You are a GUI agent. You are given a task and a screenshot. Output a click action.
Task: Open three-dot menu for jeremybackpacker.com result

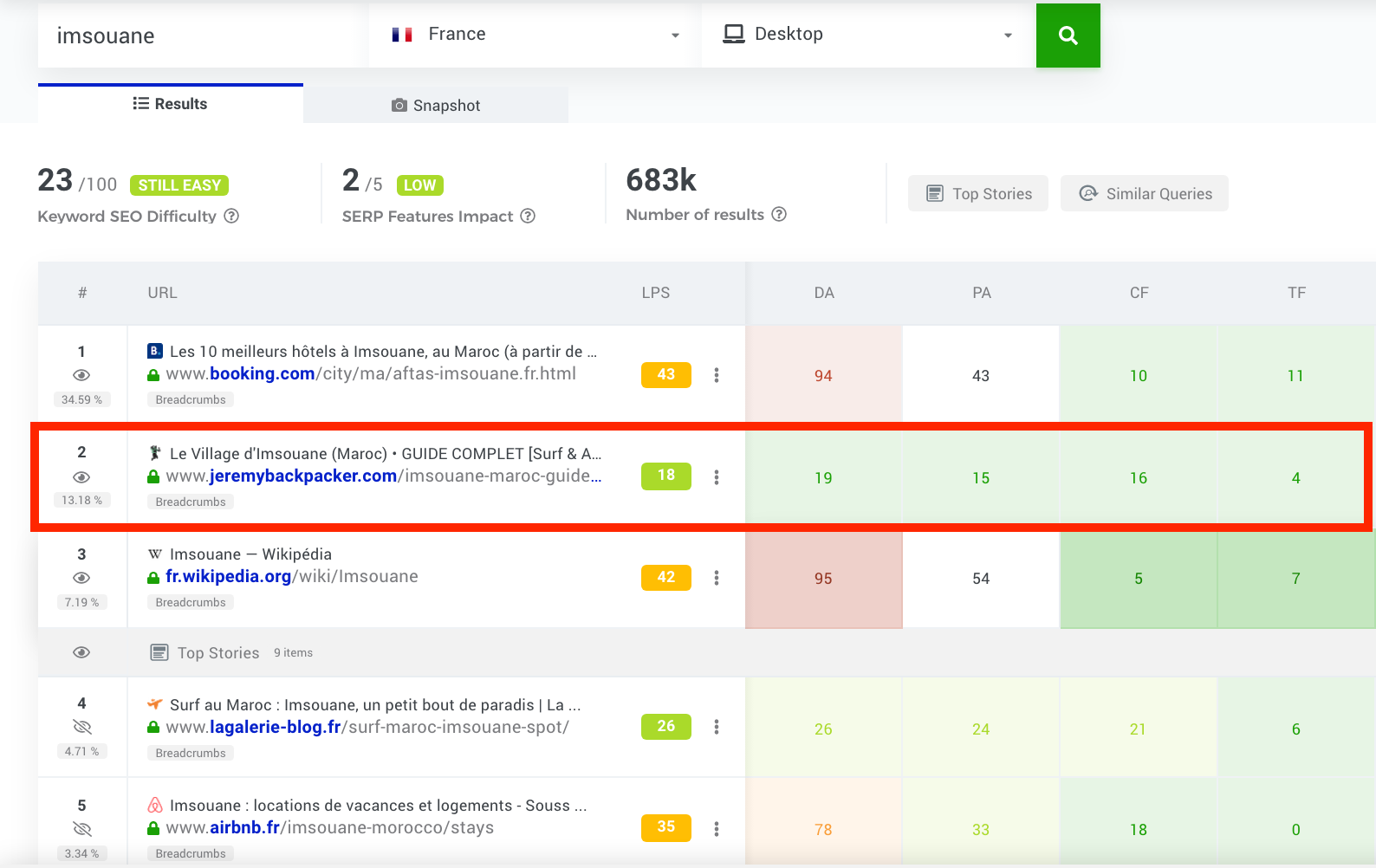[x=716, y=477]
